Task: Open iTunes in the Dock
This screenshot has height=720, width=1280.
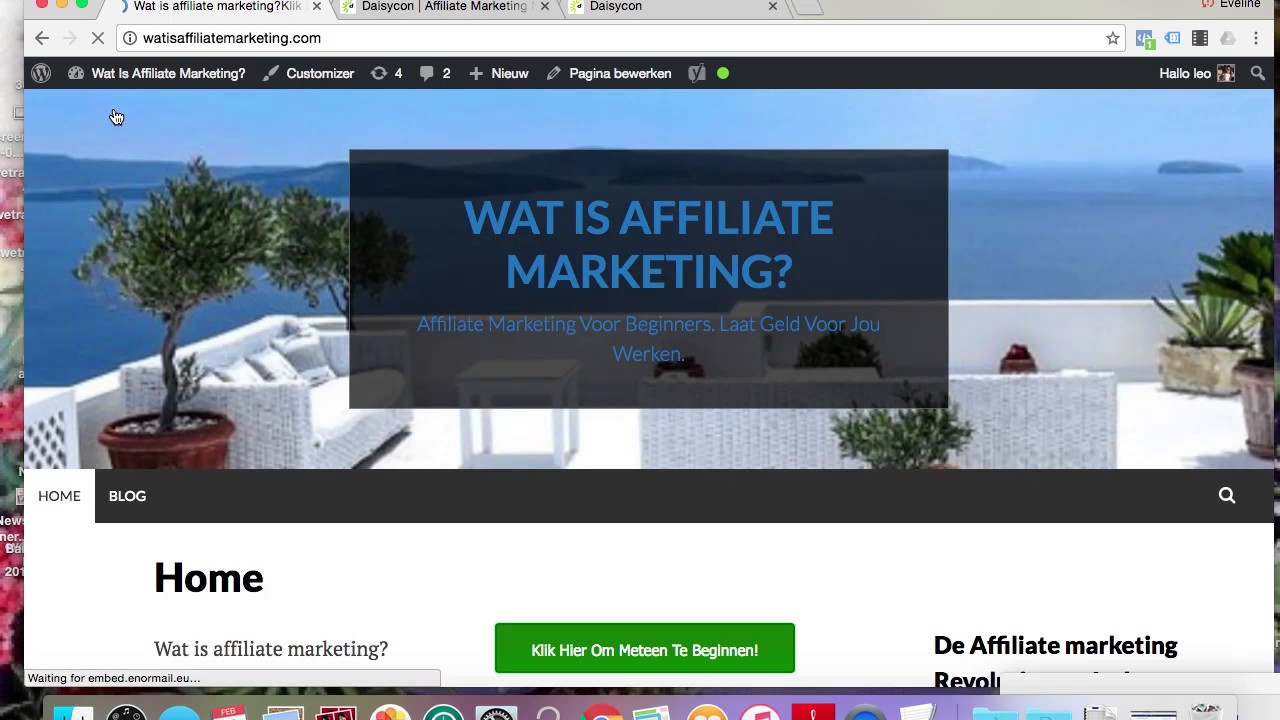Action: coord(760,714)
